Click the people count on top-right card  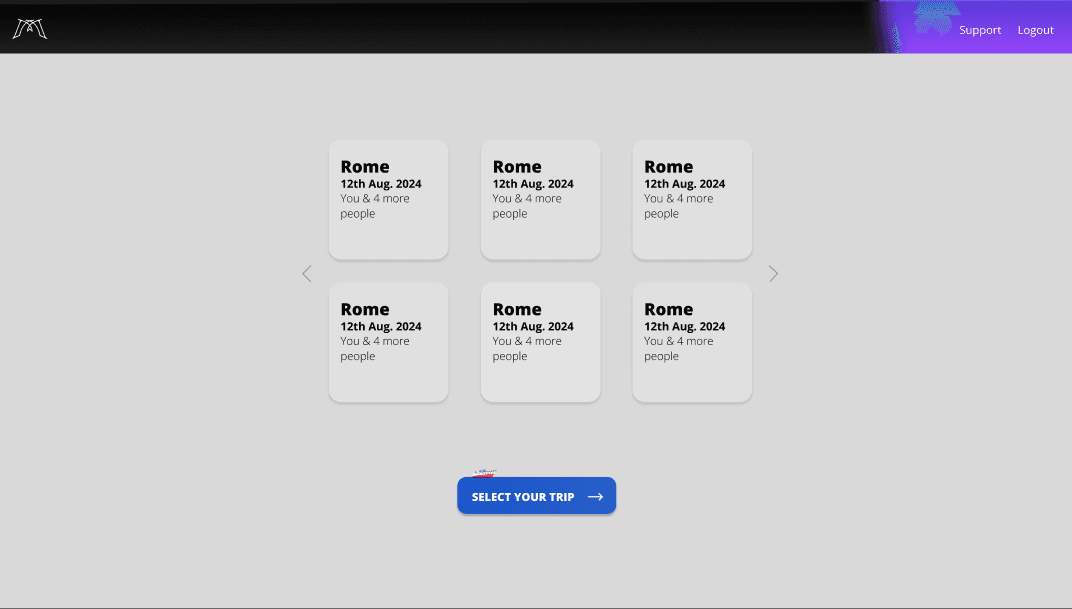pos(678,206)
